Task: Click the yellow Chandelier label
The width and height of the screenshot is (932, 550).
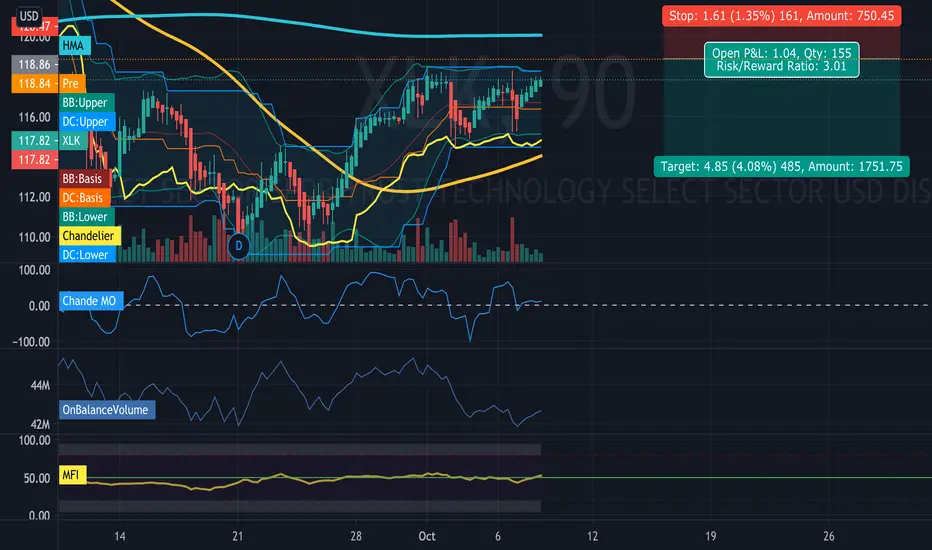Action: 90,235
